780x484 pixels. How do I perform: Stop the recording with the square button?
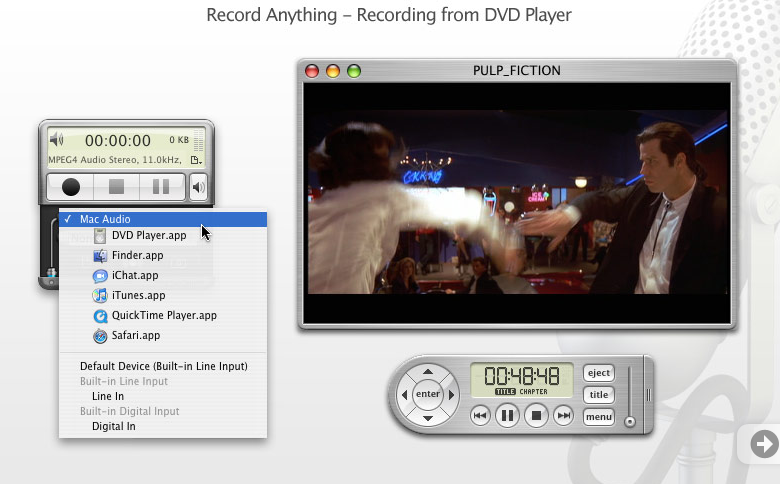tap(116, 187)
